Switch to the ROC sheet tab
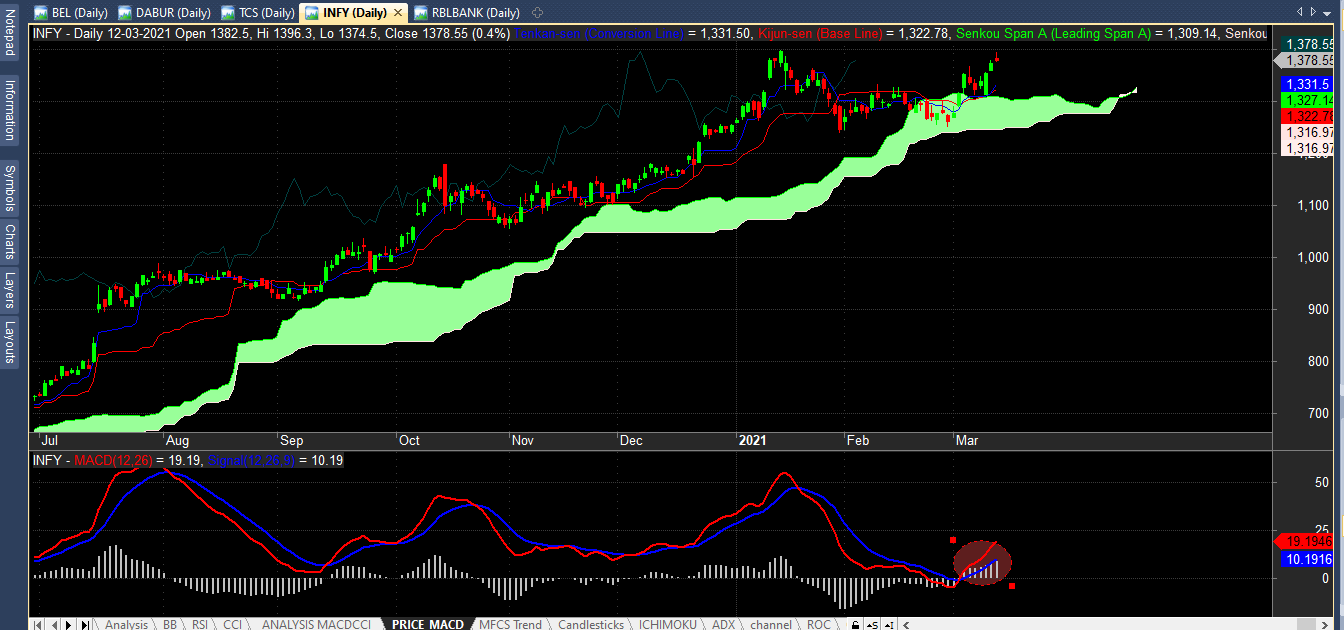 818,624
